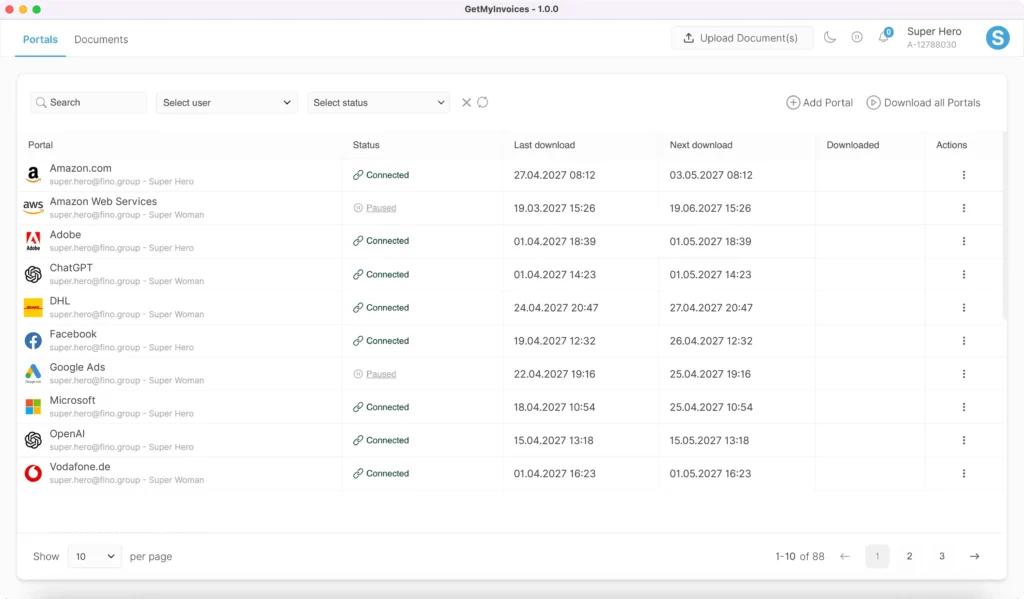Viewport: 1024px width, 599px height.
Task: Click next download 15.05.2027 13:18
Action: [709, 440]
